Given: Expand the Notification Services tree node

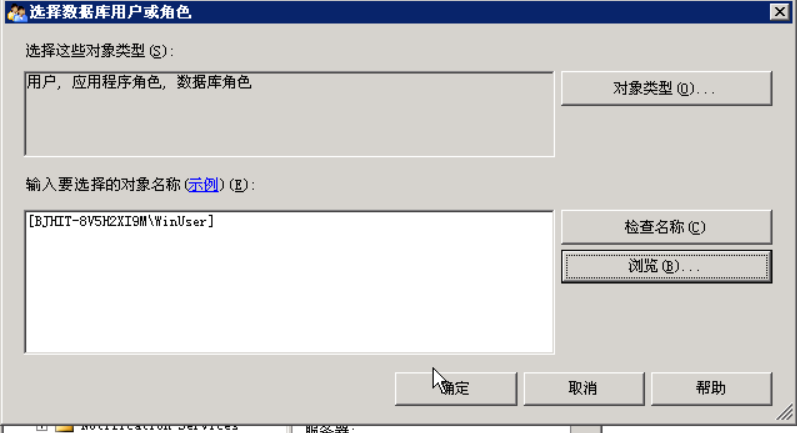Looking at the screenshot, I should tap(42, 427).
